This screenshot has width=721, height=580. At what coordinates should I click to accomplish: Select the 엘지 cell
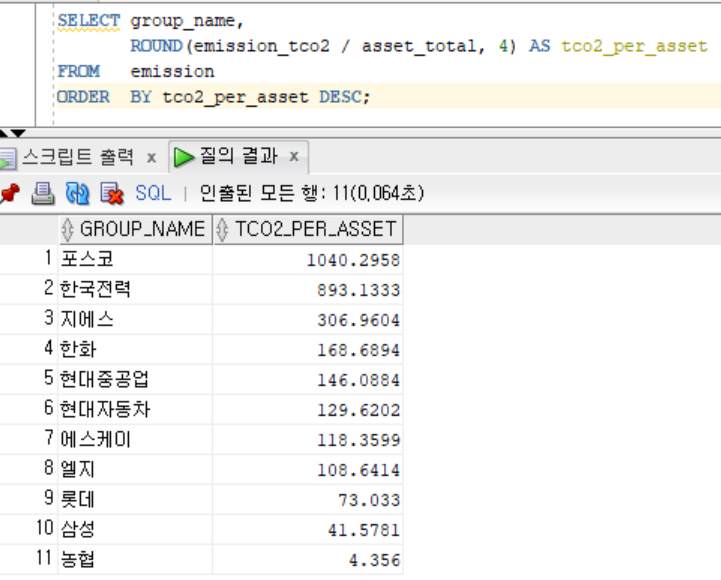[136, 469]
